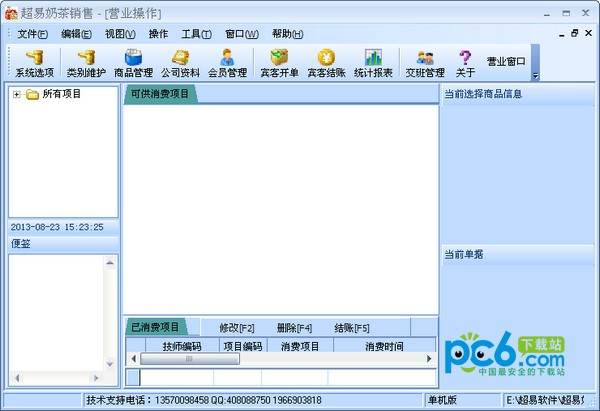Open 商品管理 product management icon
This screenshot has height=411, width=600.
point(133,64)
